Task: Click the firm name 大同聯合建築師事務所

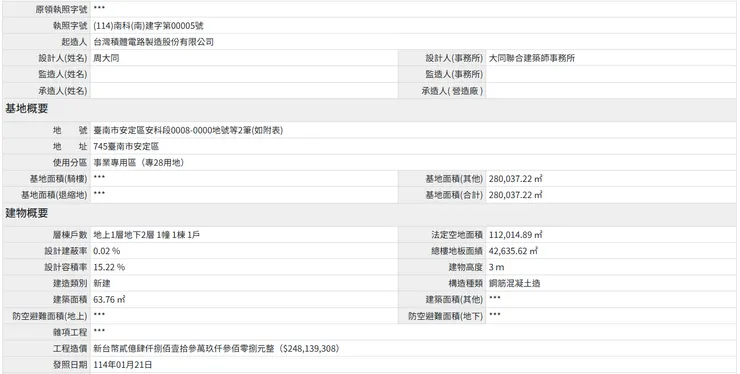Action: click(x=532, y=58)
